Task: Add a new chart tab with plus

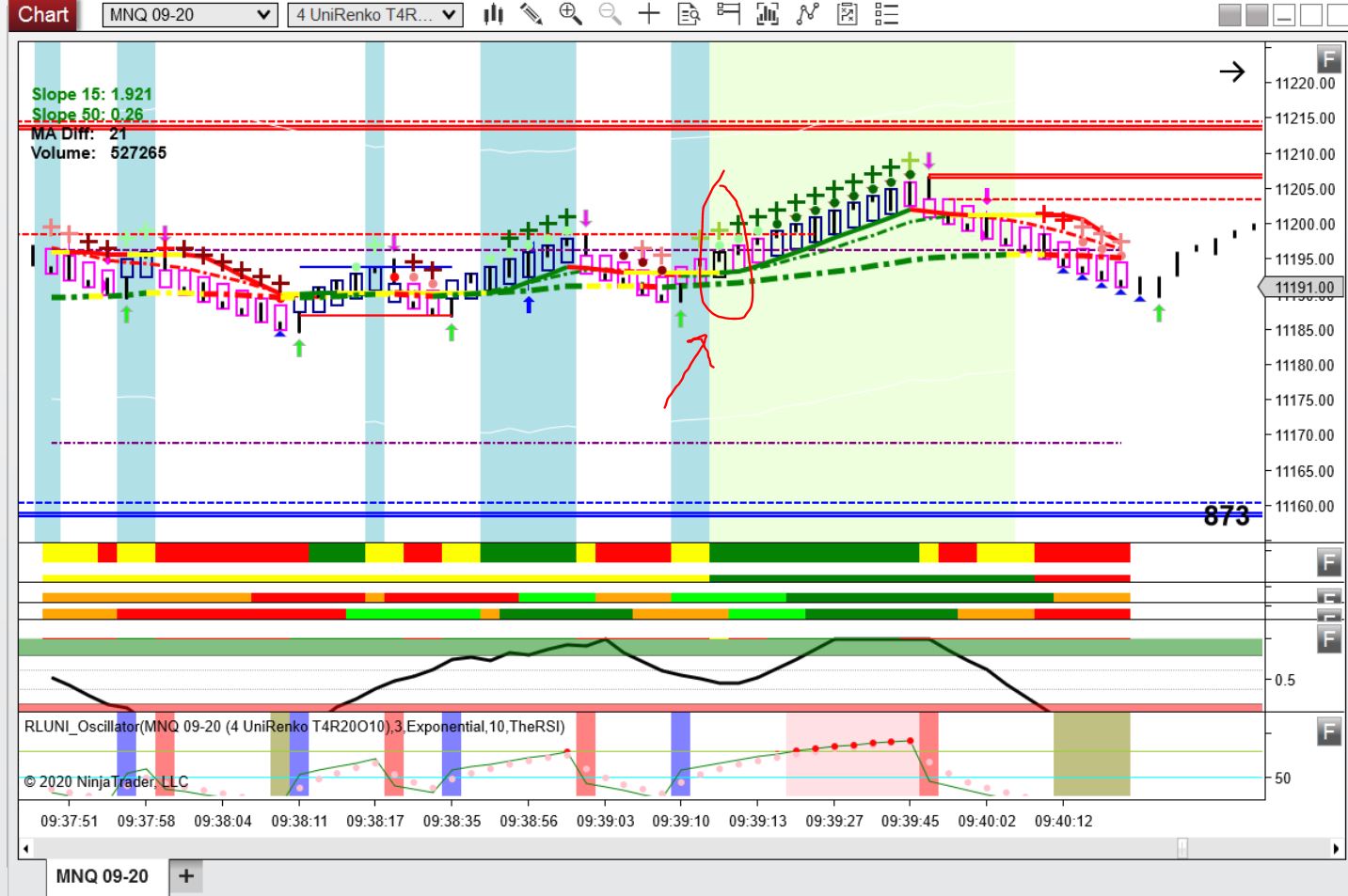Action: pyautogui.click(x=186, y=876)
